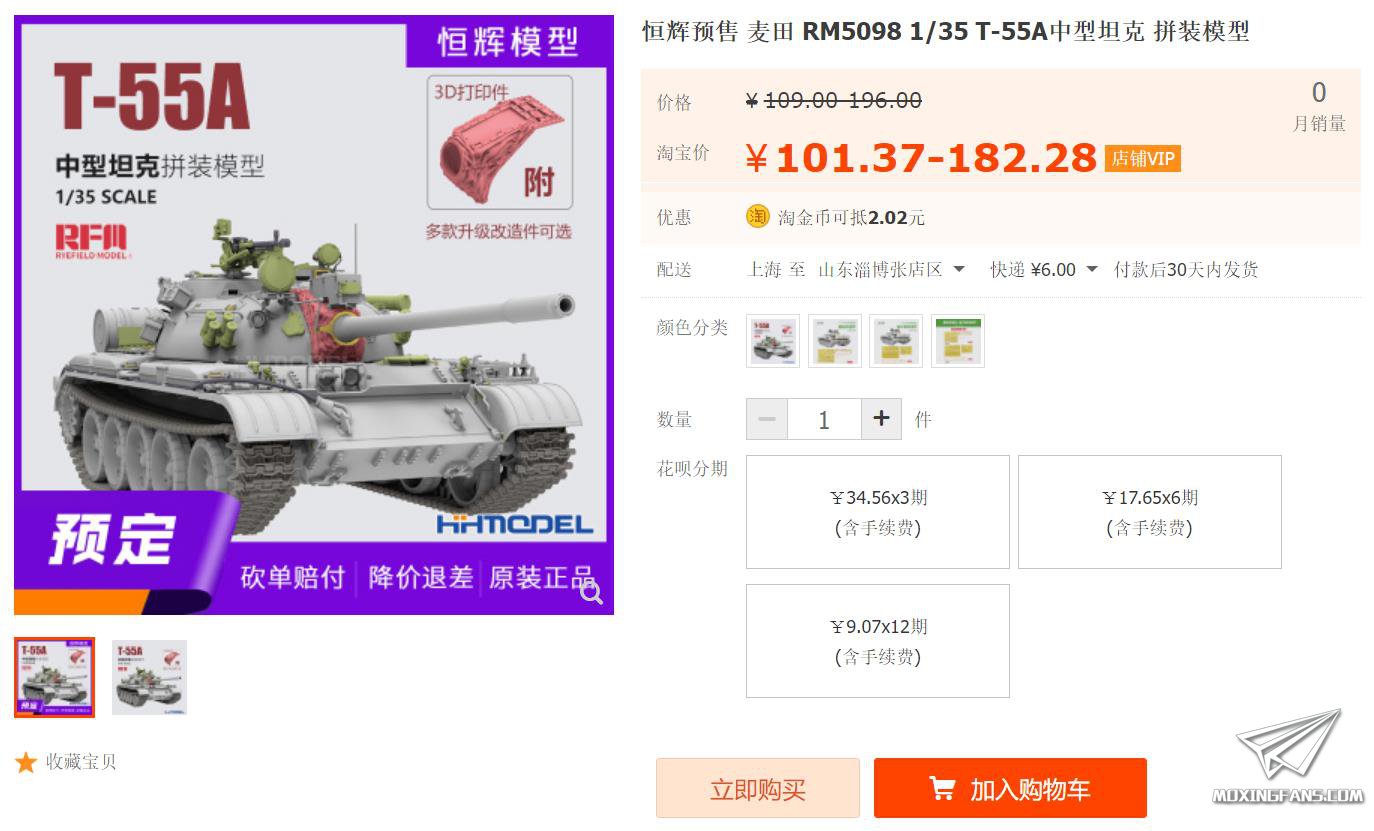This screenshot has height=831, width=1374.
Task: Click the 店铺VIP badge
Action: coord(1143,158)
